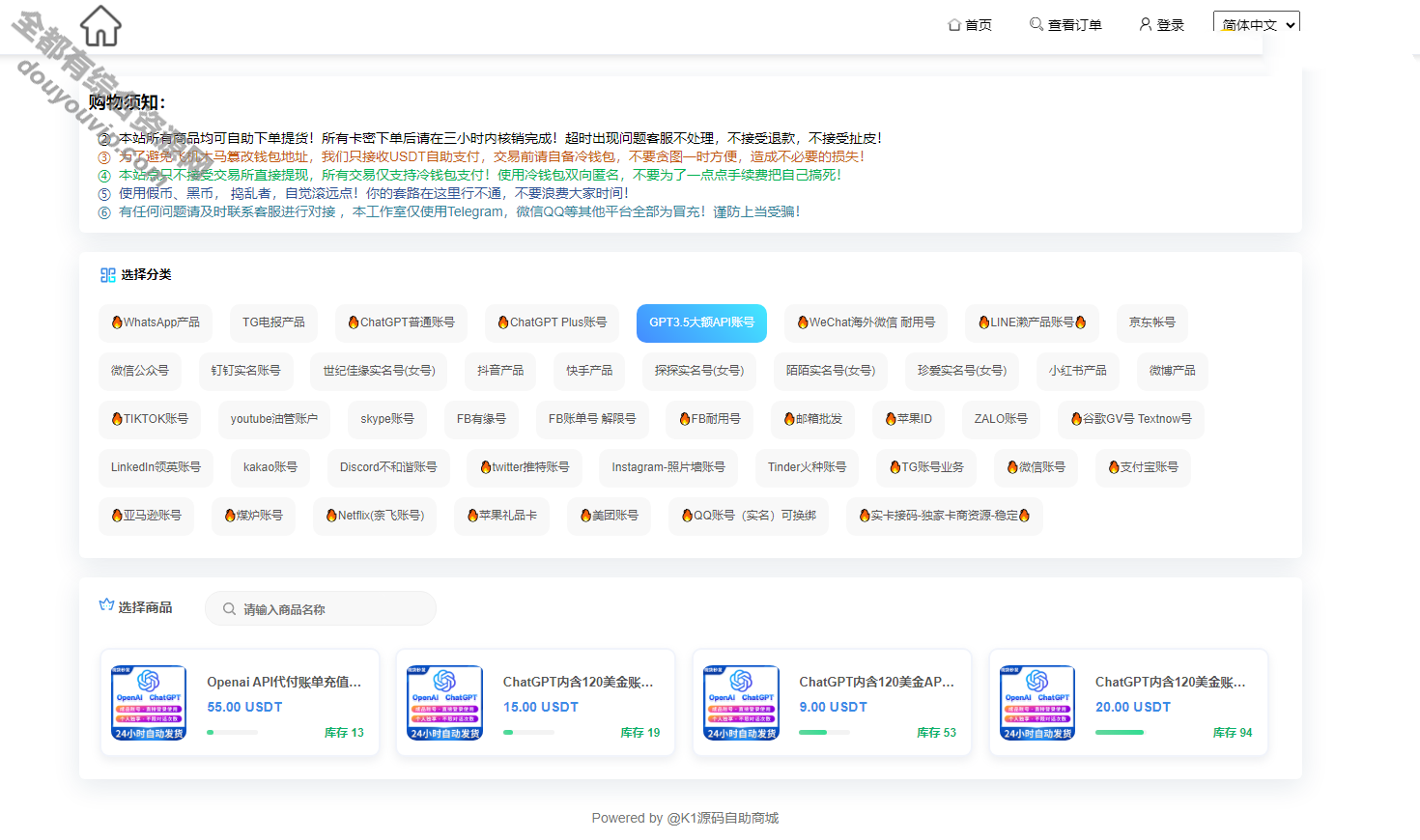Choose 谷歌GV号 Textnow号 category
Viewport: 1420px width, 840px height.
1131,419
